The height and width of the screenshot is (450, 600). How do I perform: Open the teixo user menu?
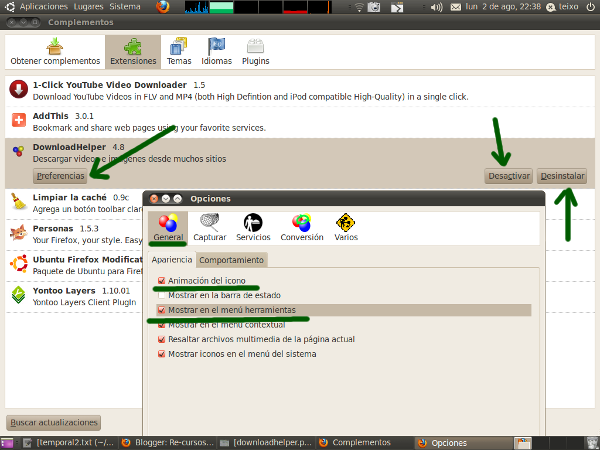tap(562, 7)
